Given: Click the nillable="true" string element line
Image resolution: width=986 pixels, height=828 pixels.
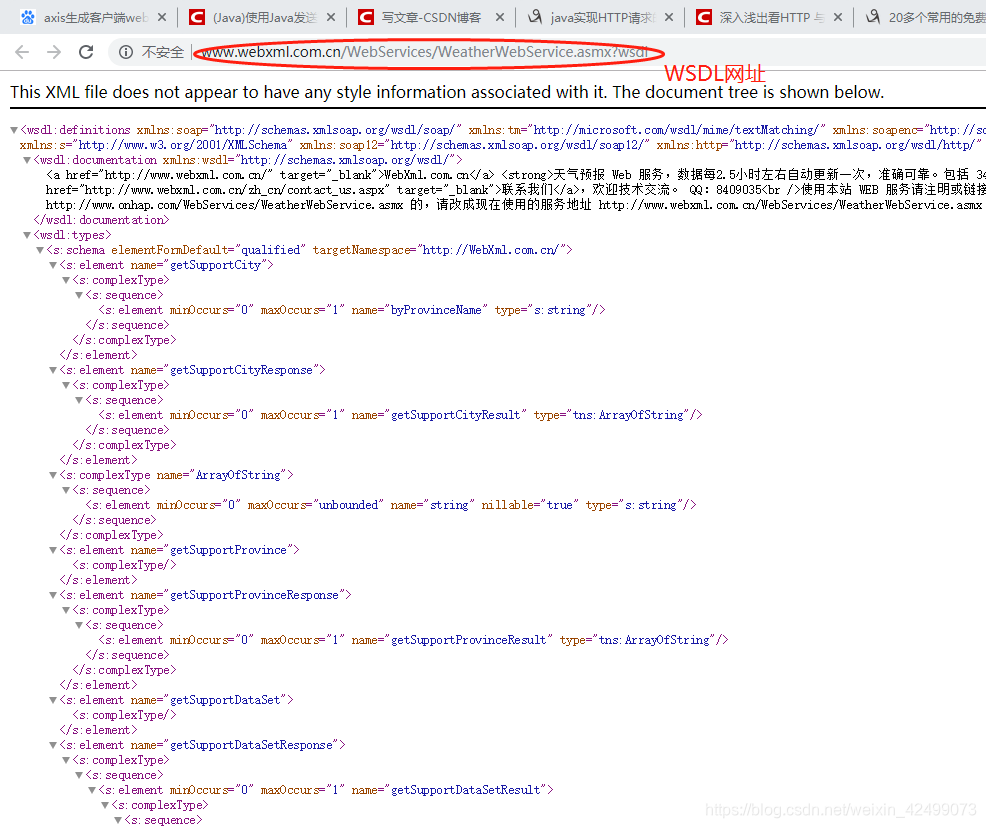Looking at the screenshot, I should pyautogui.click(x=391, y=505).
